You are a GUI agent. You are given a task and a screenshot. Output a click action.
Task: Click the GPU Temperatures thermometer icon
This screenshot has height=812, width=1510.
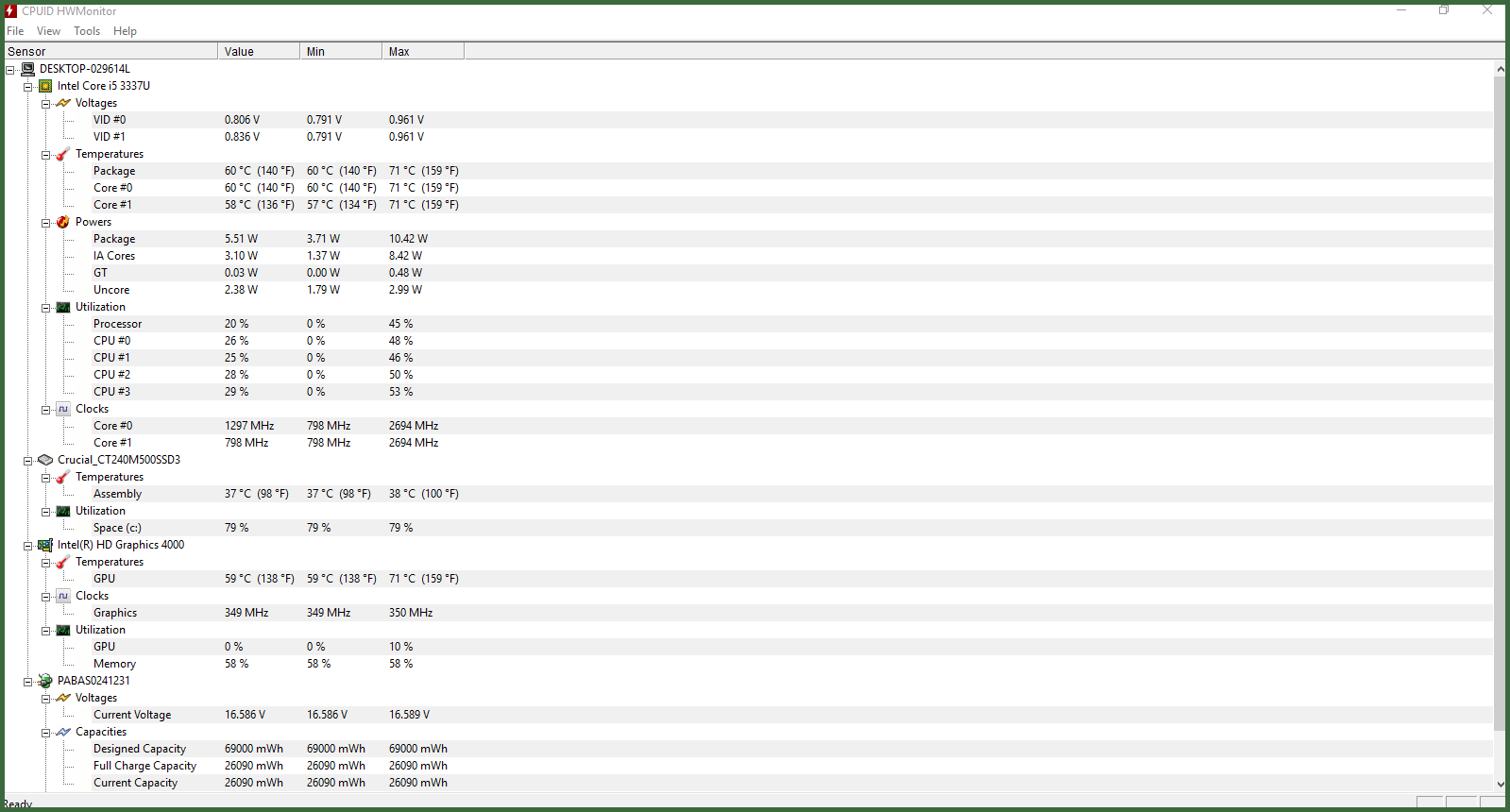click(63, 562)
